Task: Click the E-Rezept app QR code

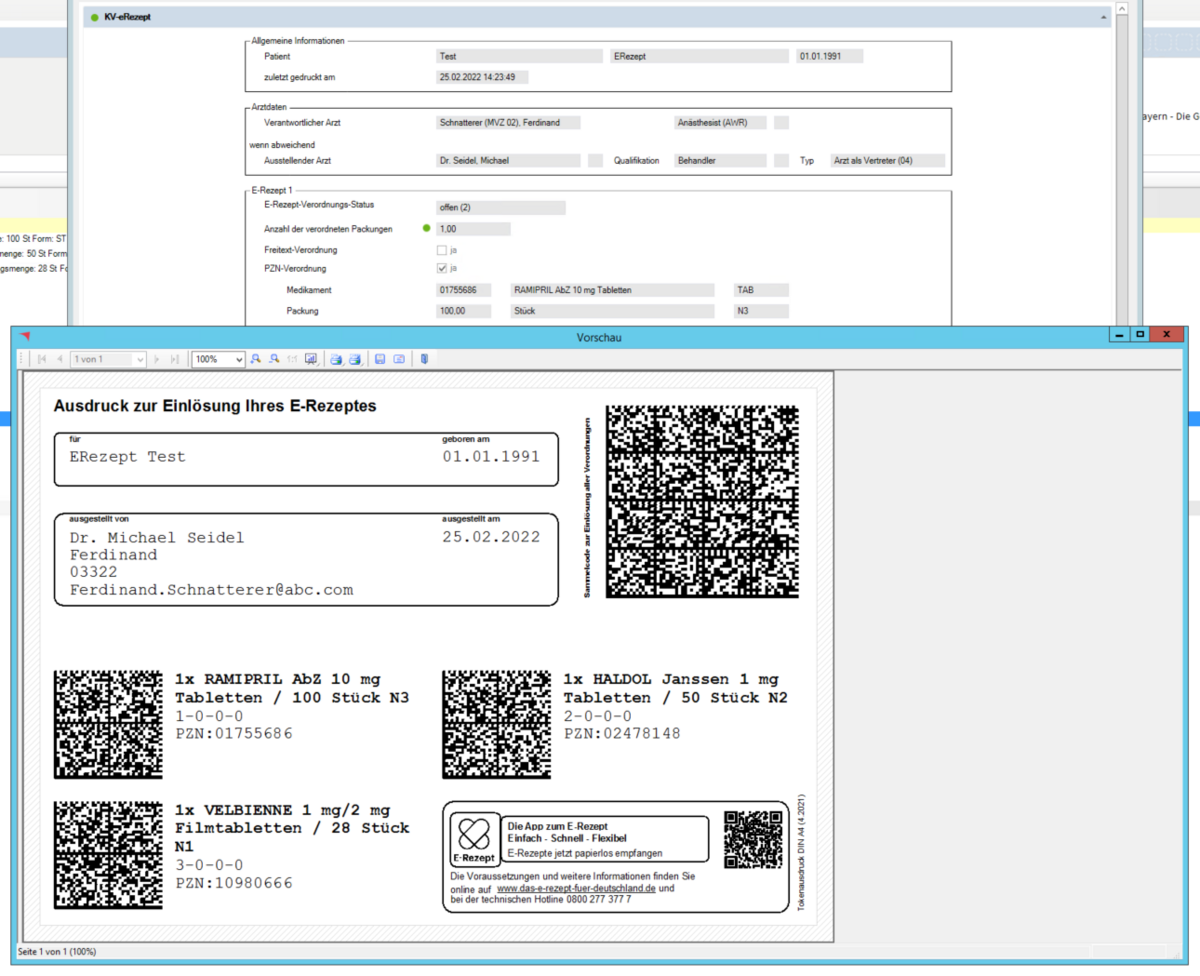Action: [x=753, y=839]
